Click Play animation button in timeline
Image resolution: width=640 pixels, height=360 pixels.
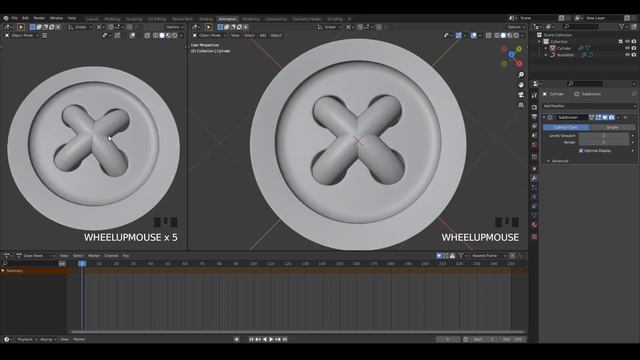[x=271, y=339]
